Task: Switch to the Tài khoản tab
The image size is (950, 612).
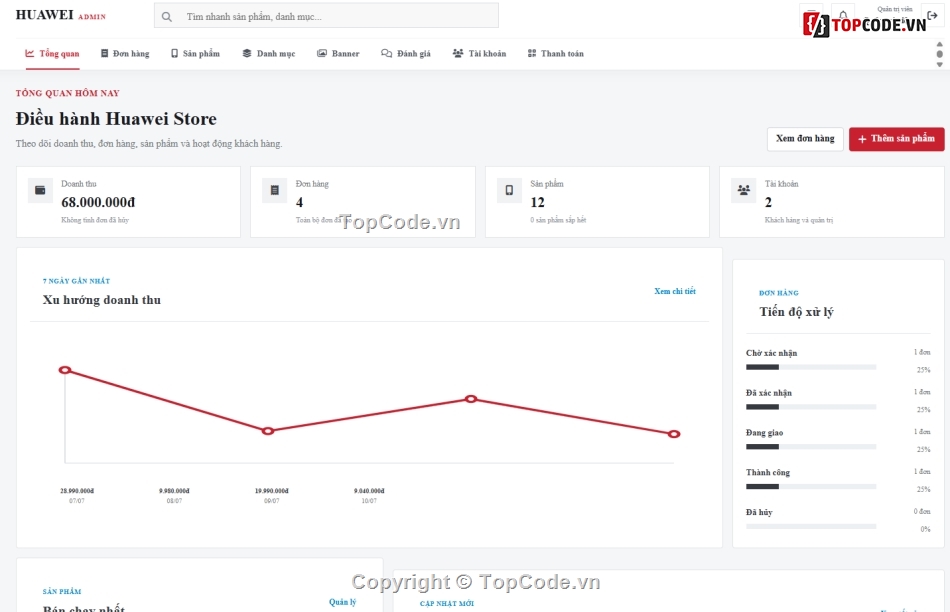Action: click(479, 53)
